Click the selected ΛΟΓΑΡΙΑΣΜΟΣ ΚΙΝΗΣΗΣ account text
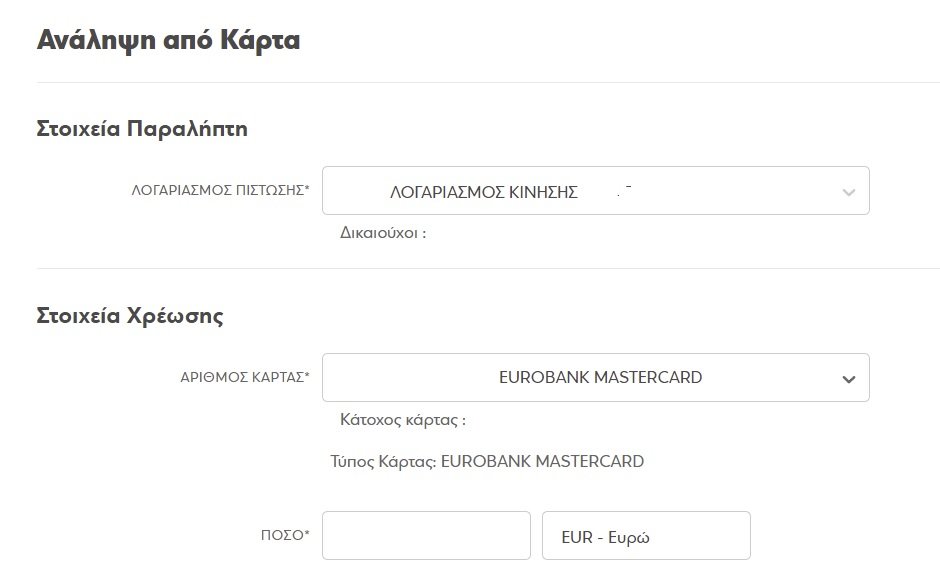Image resolution: width=940 pixels, height=579 pixels. (484, 192)
